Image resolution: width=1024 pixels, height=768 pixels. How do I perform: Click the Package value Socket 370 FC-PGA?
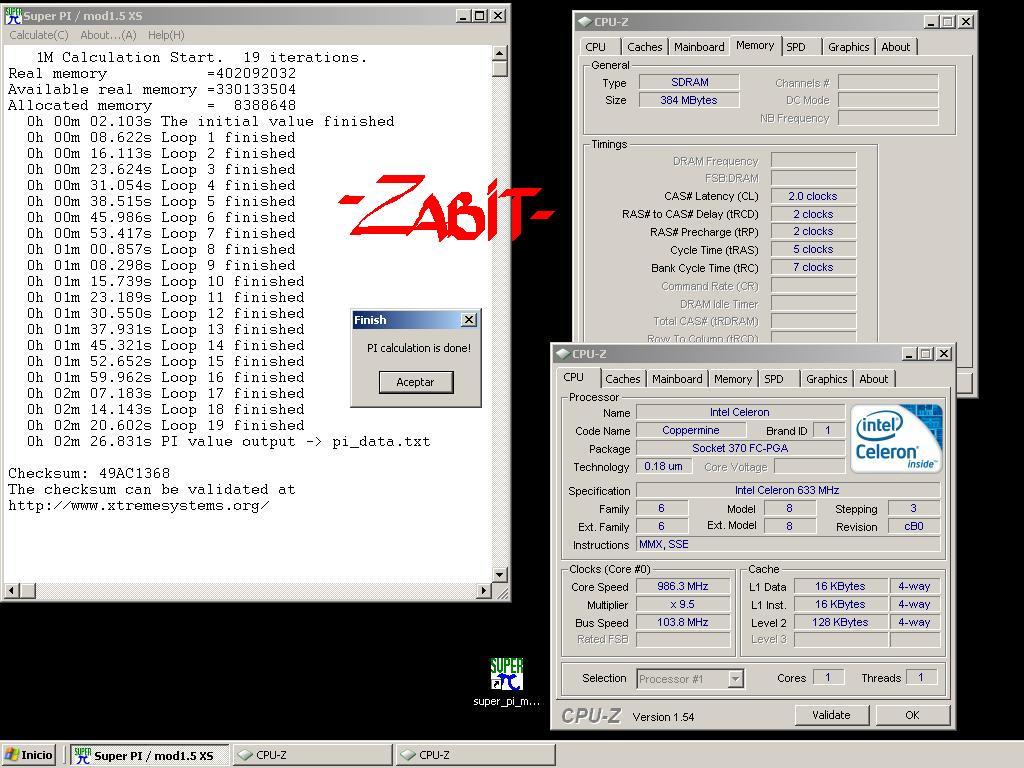(740, 448)
